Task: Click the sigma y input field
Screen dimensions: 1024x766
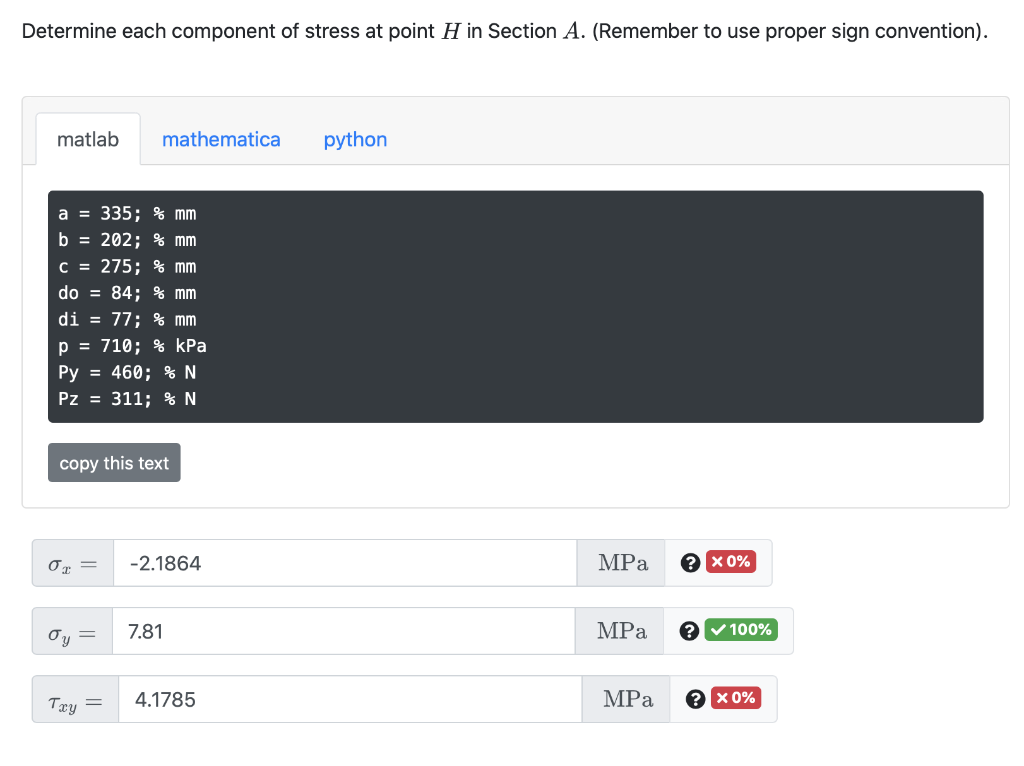Action: tap(344, 631)
